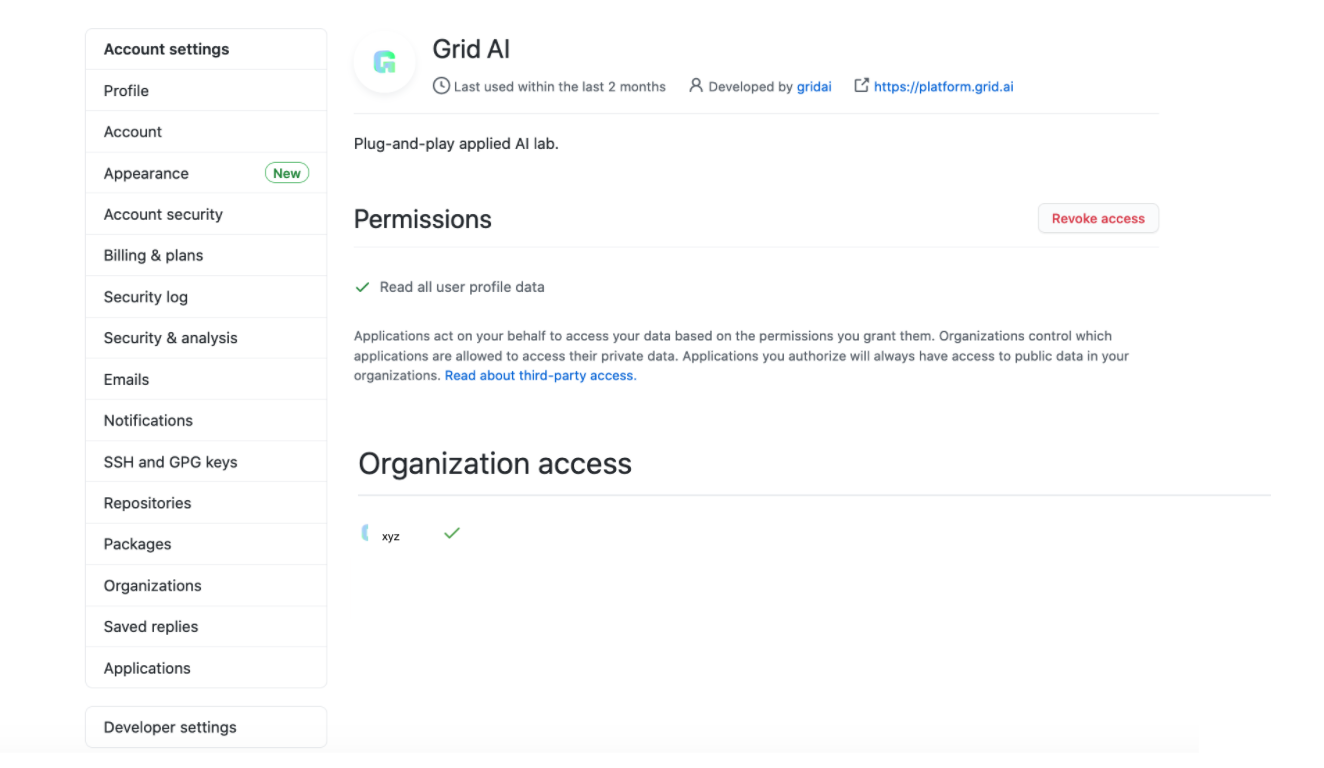Go to Appearance settings

206,173
